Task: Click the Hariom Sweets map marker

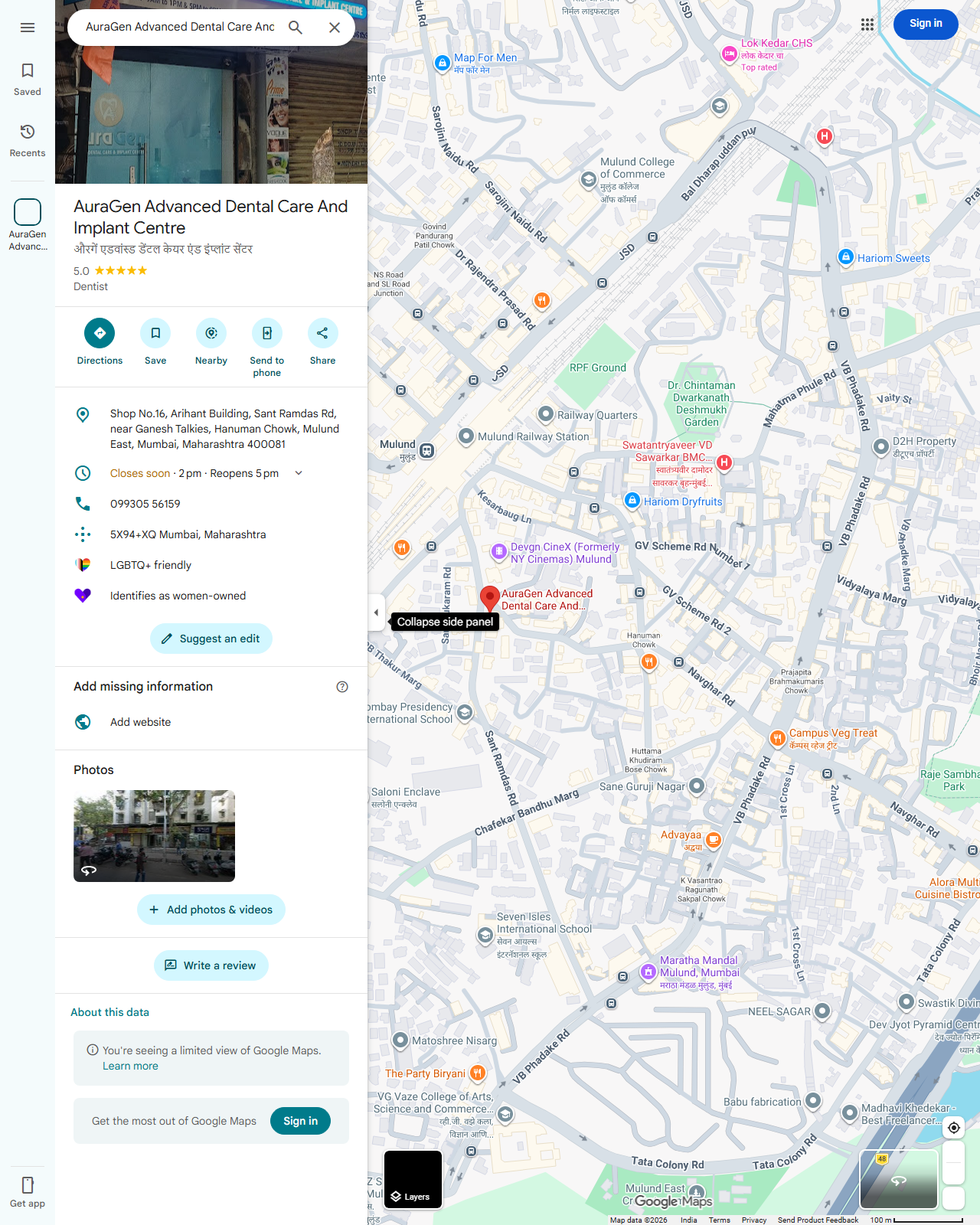Action: click(x=846, y=257)
